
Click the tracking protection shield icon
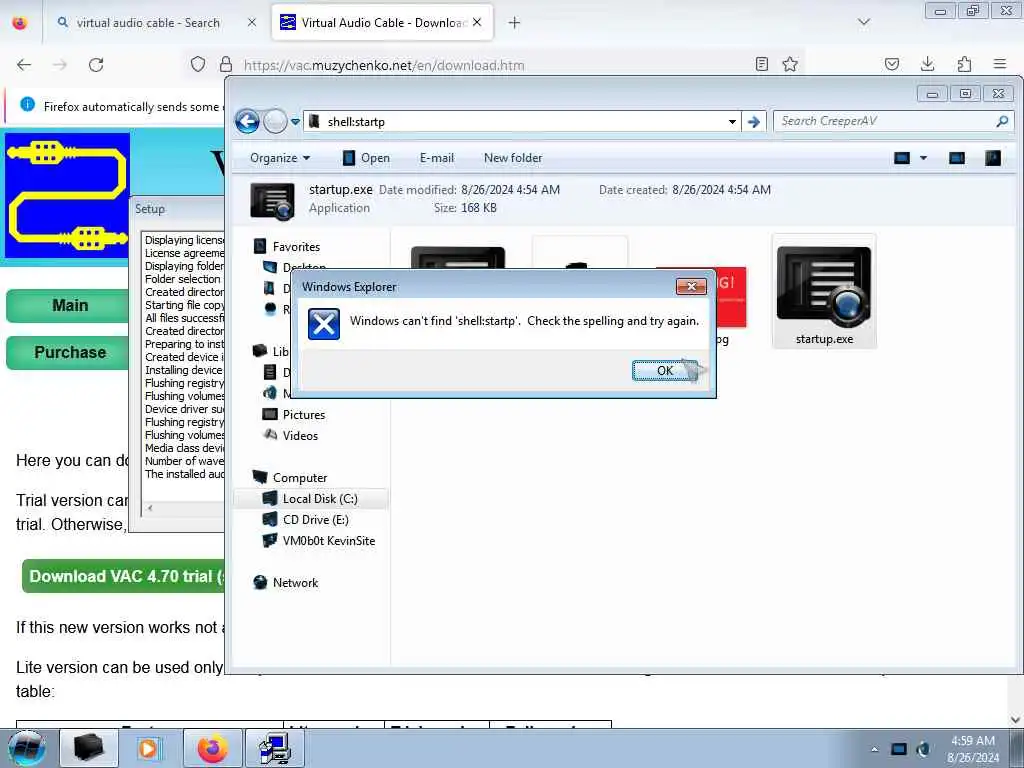(198, 65)
